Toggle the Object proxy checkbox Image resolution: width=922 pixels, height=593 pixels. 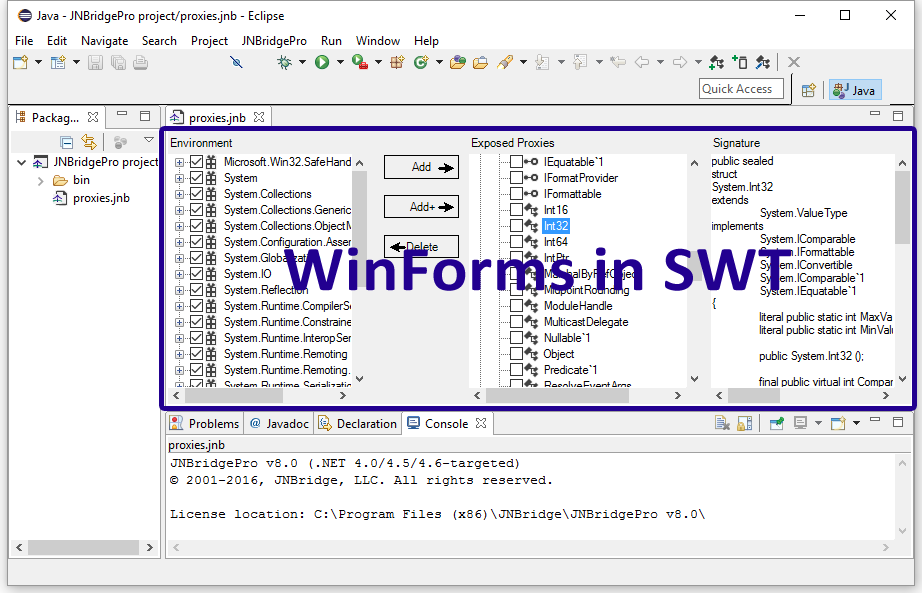coord(516,354)
